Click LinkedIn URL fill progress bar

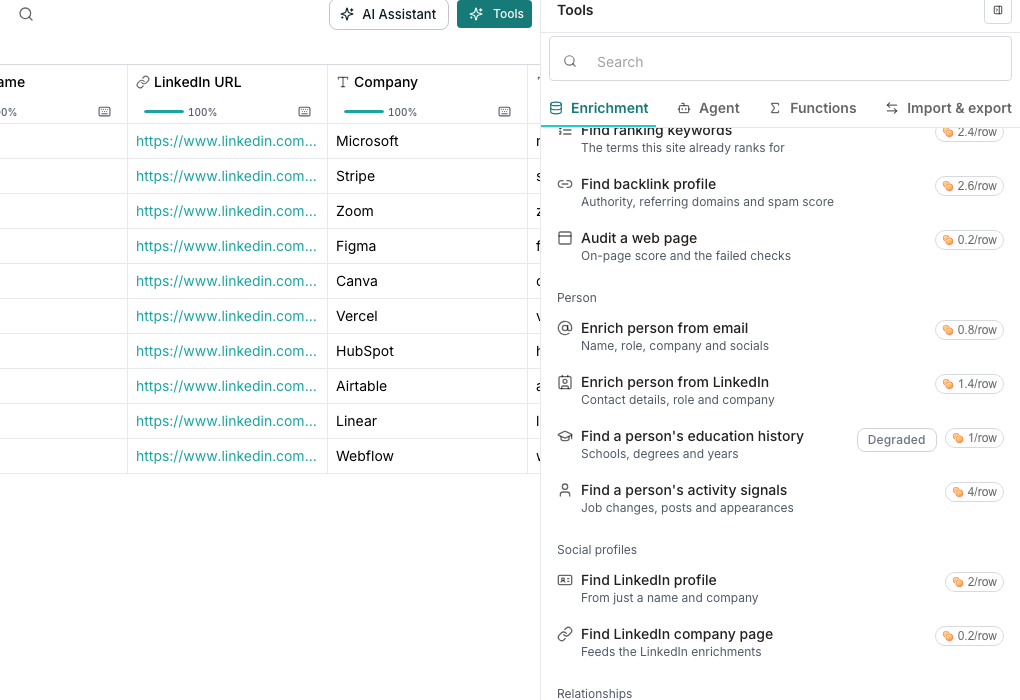164,112
